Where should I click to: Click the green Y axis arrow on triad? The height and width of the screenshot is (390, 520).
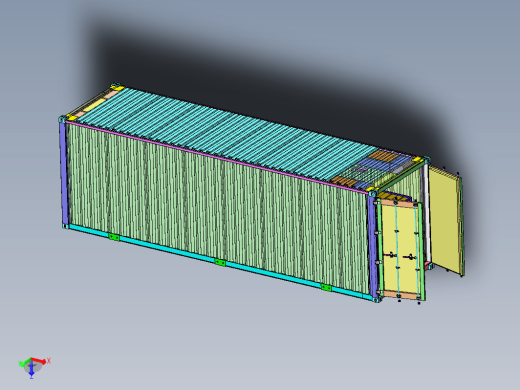(x=24, y=363)
